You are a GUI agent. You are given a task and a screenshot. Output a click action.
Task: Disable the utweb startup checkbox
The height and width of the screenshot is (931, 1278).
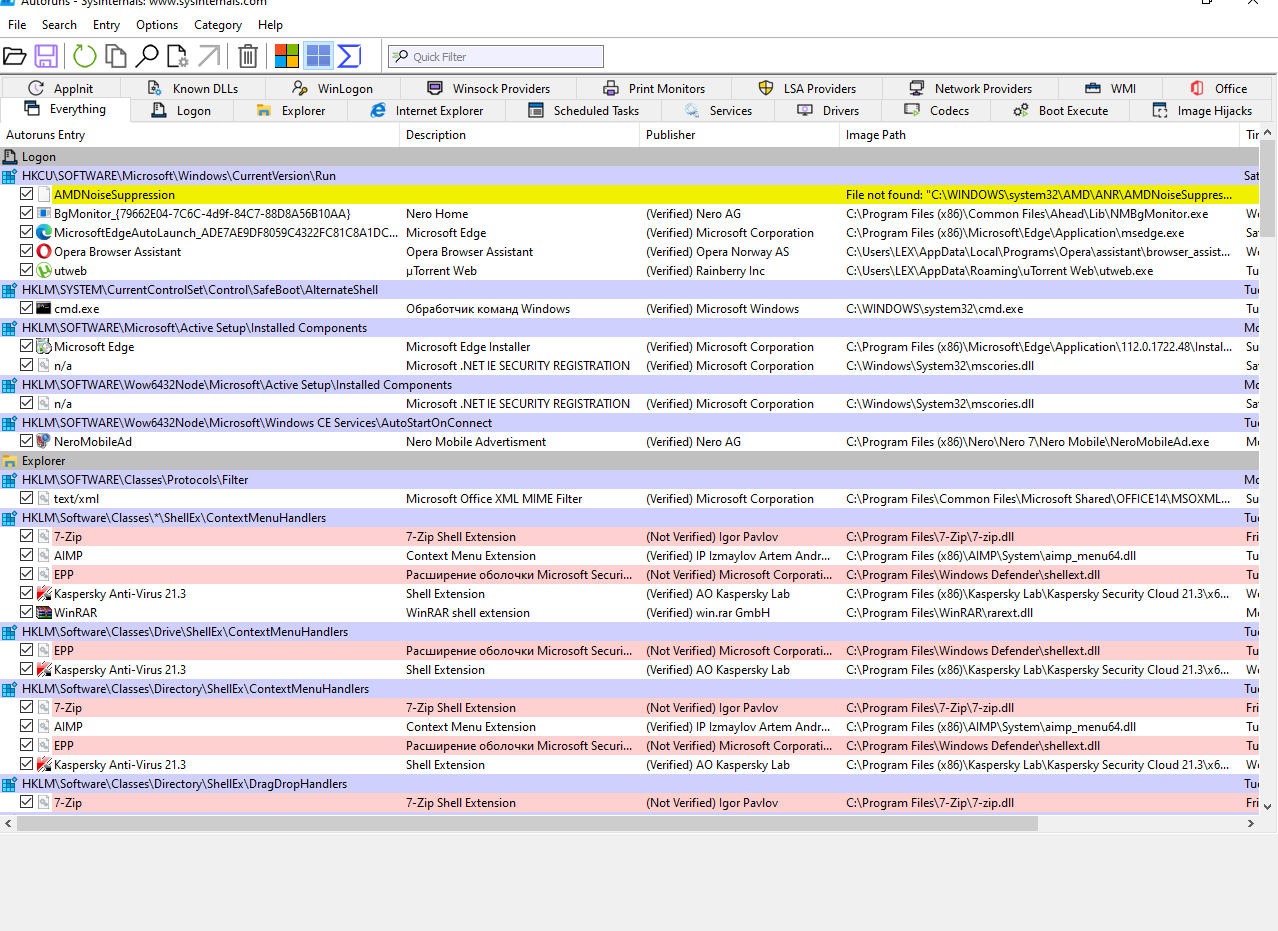click(x=27, y=271)
